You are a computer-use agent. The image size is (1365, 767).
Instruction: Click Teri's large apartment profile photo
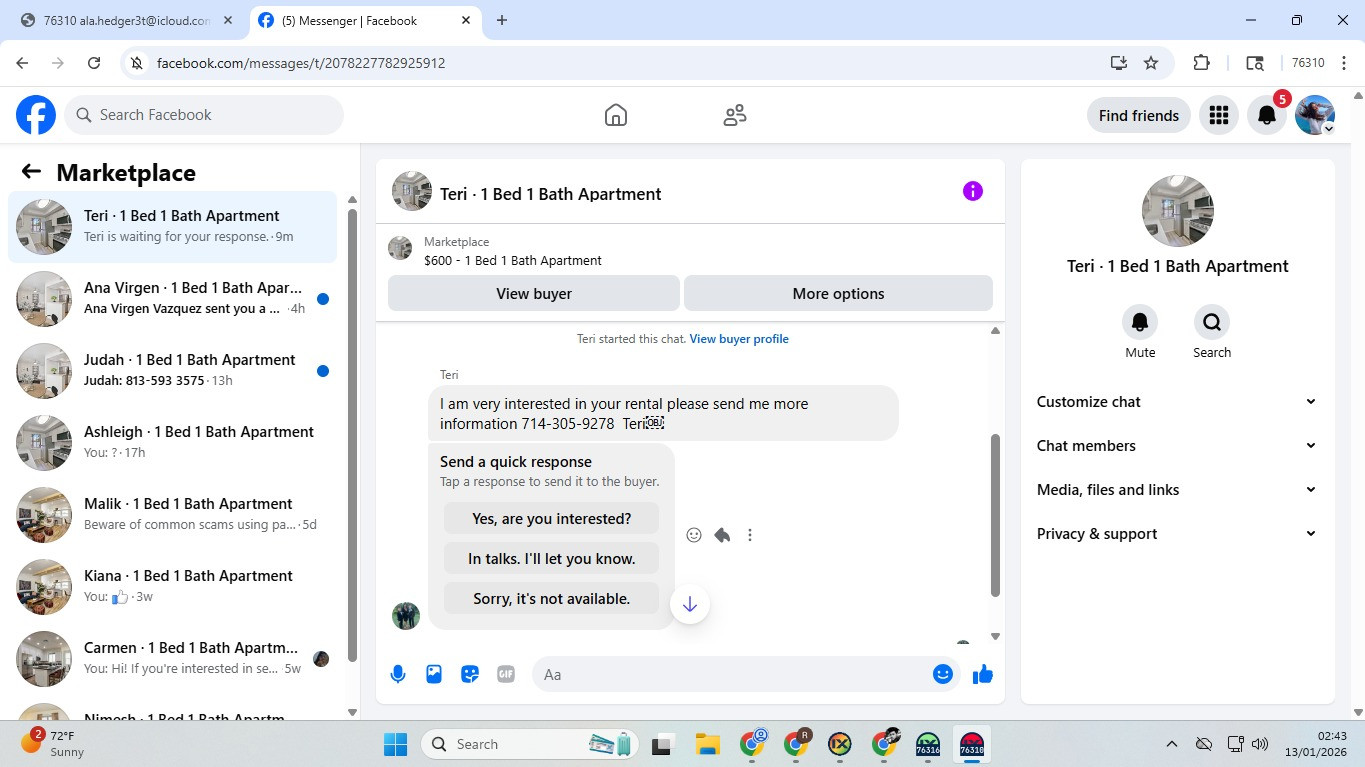1178,211
